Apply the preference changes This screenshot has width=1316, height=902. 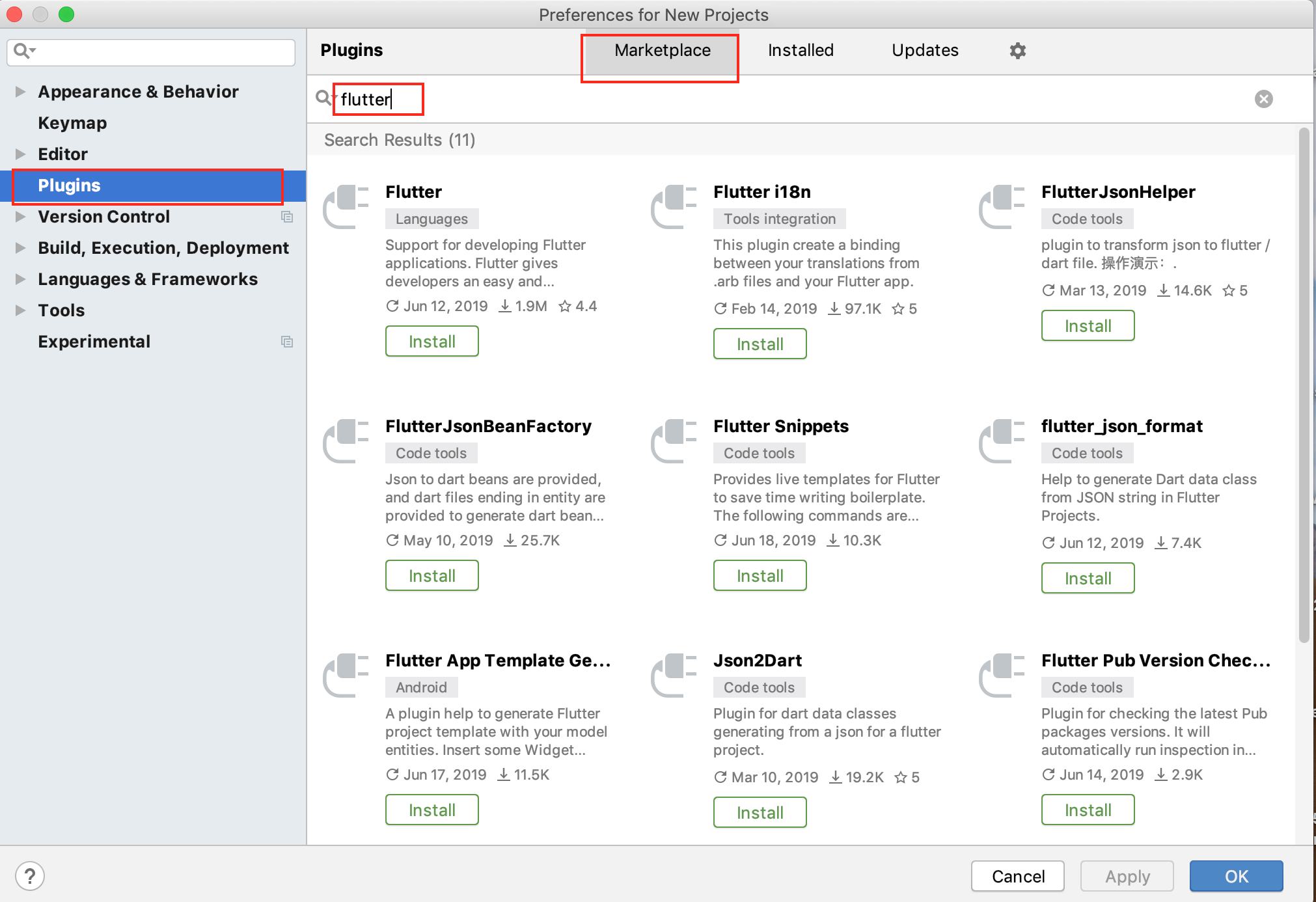coord(1127,876)
